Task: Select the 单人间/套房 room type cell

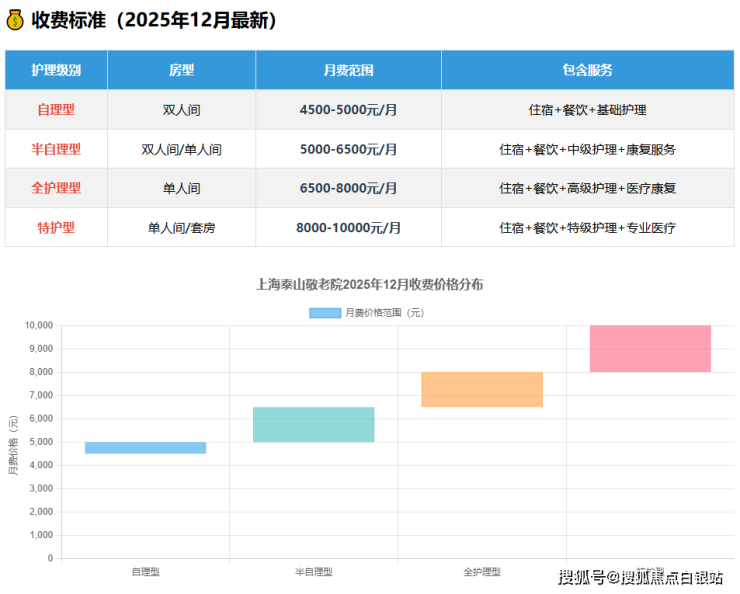Action: (x=181, y=227)
